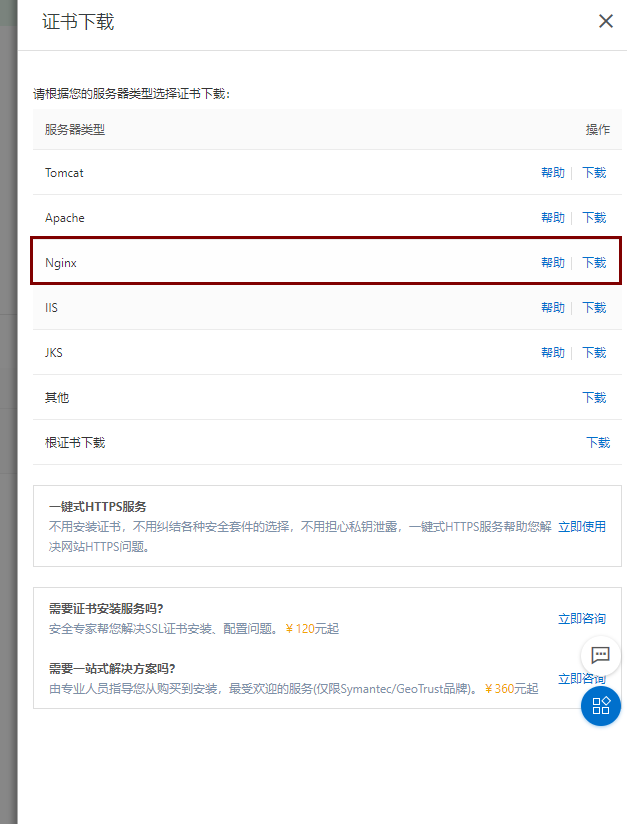The width and height of the screenshot is (627, 824).
Task: Close the 证书下载 panel
Action: pos(605,21)
